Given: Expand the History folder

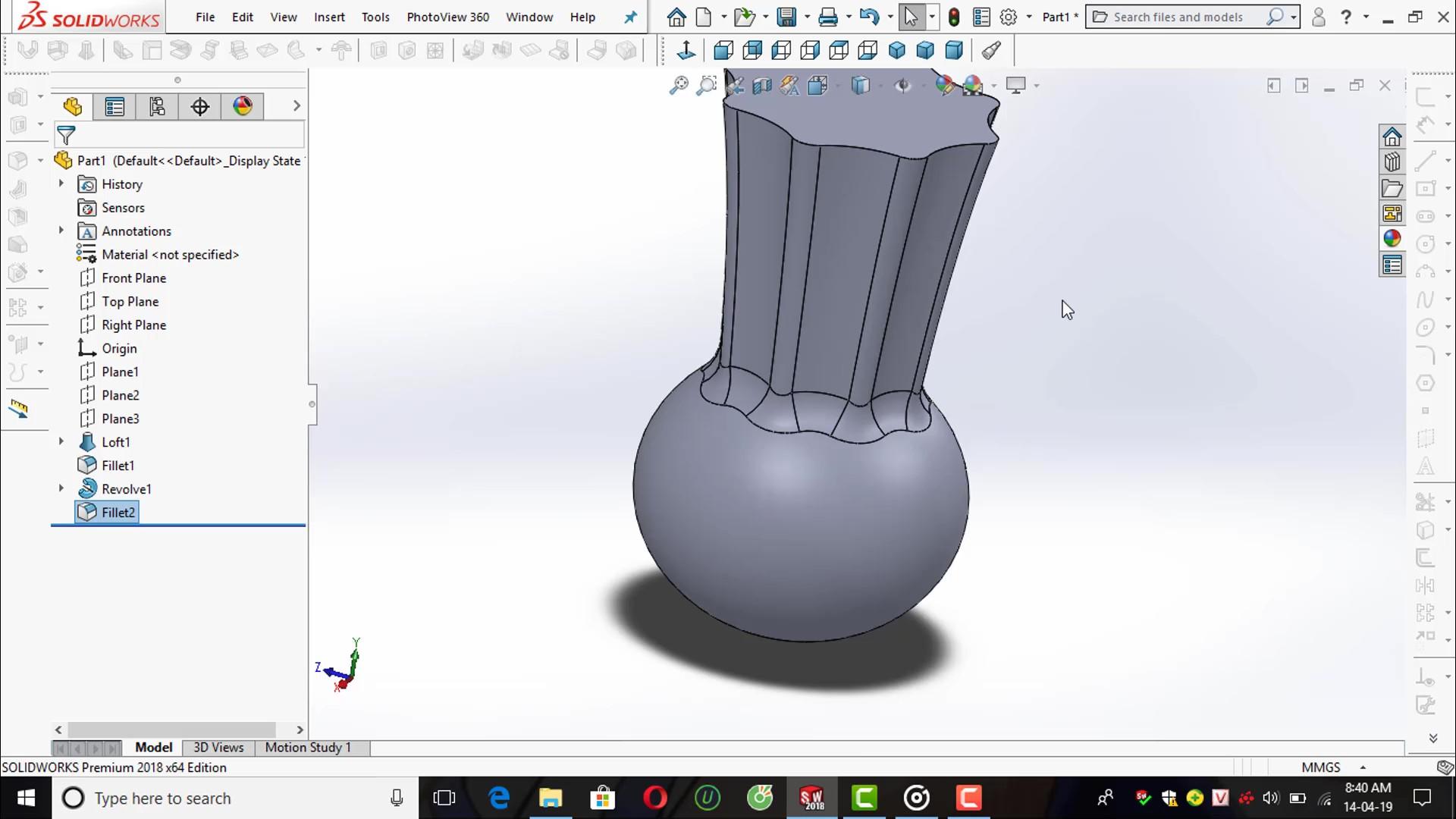Looking at the screenshot, I should tap(61, 184).
